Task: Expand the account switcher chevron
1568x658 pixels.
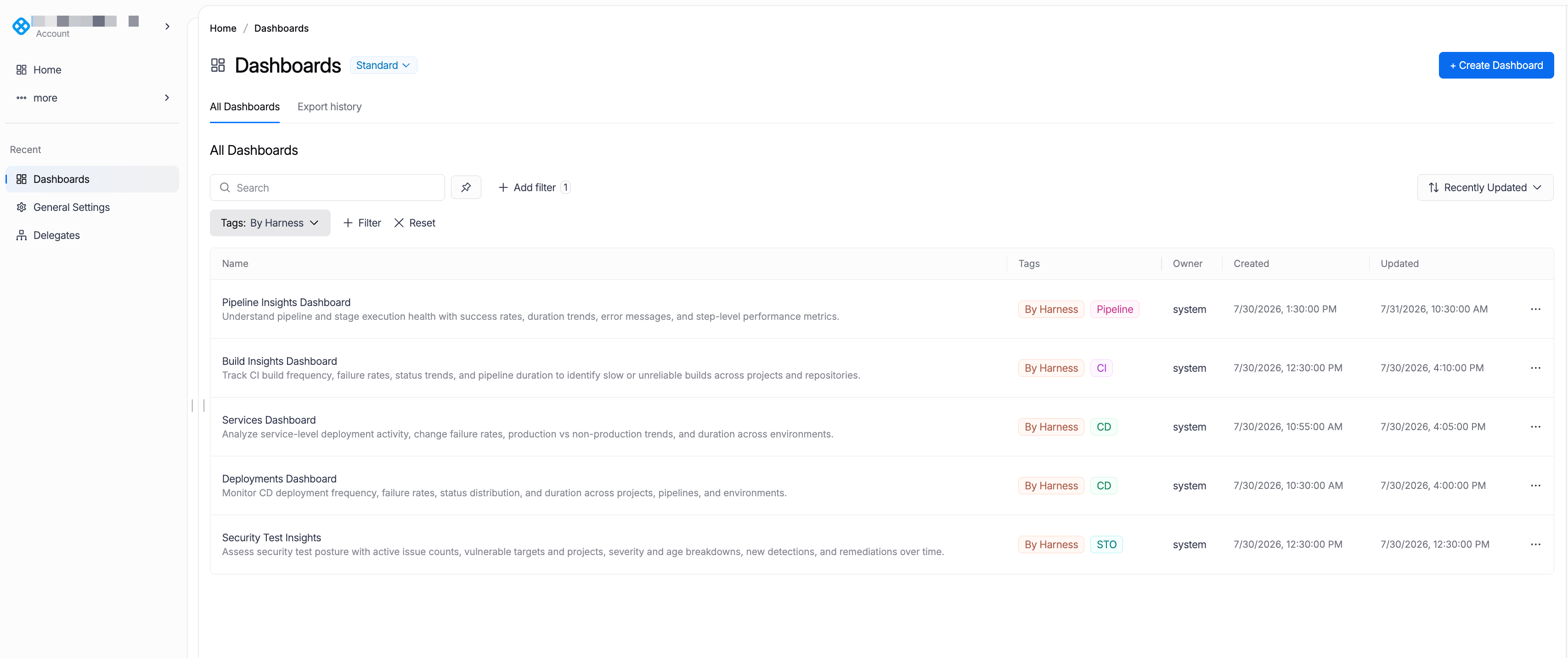Action: 167,26
